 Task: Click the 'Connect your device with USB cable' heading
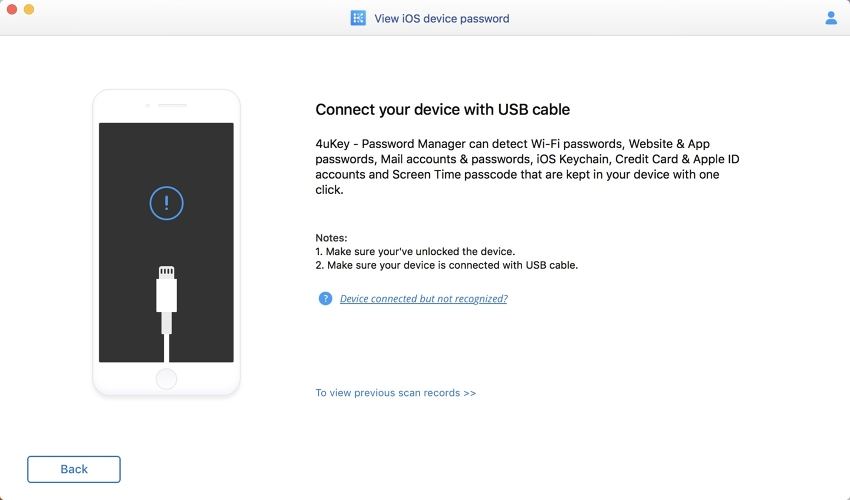[x=442, y=110]
